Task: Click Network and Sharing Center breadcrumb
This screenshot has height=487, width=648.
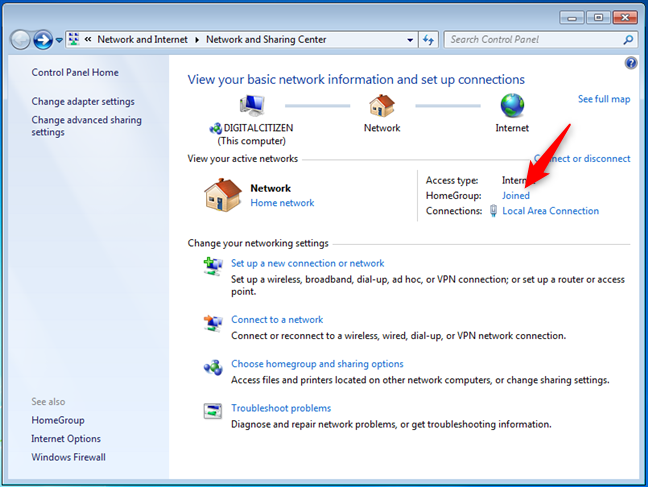Action: tap(266, 40)
